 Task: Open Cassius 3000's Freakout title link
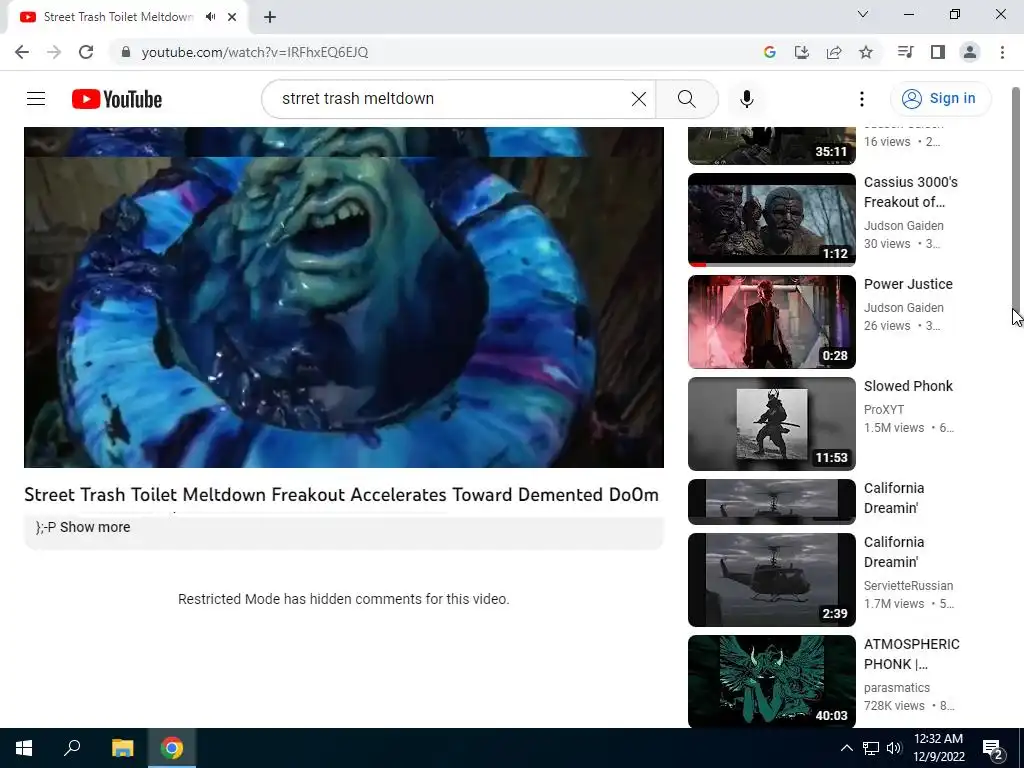click(910, 192)
